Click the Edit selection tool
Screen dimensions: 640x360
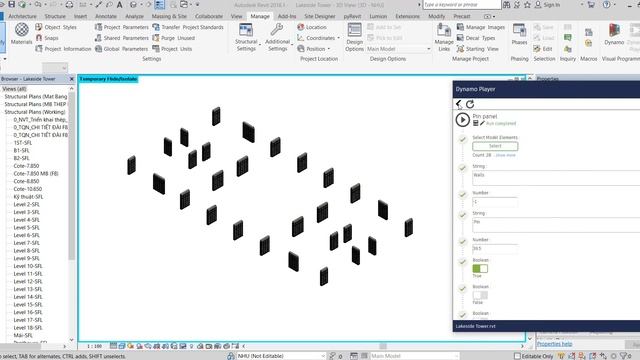coord(543,49)
